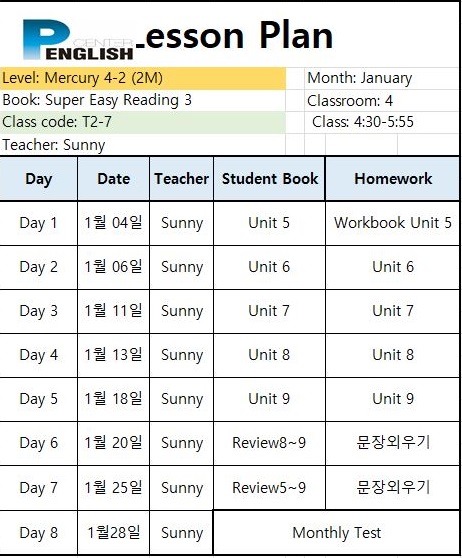Viewport: 462px width, 558px height.
Task: Select the Day 3 row label
Action: (38, 311)
